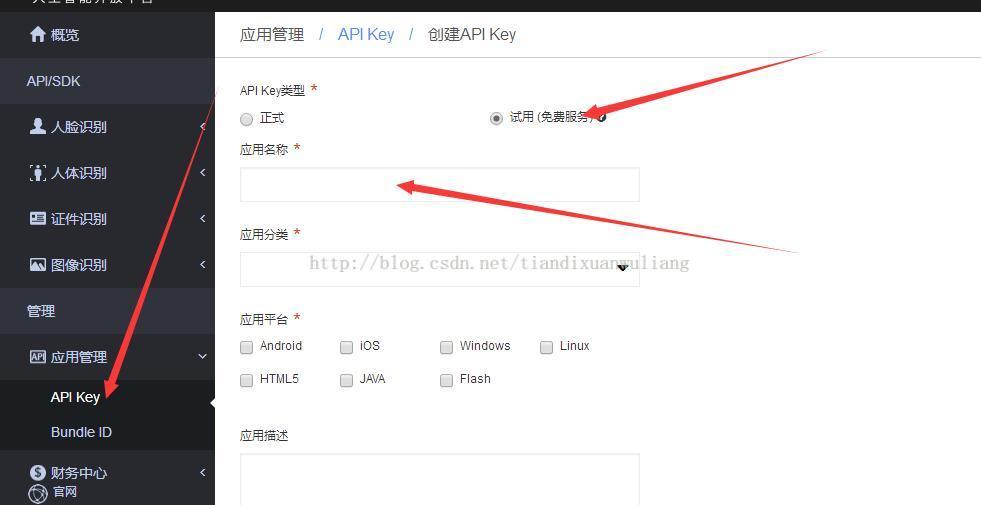Viewport: 981px width, 505px height.
Task: Click the person icon for 人脸识别
Action: click(x=38, y=126)
